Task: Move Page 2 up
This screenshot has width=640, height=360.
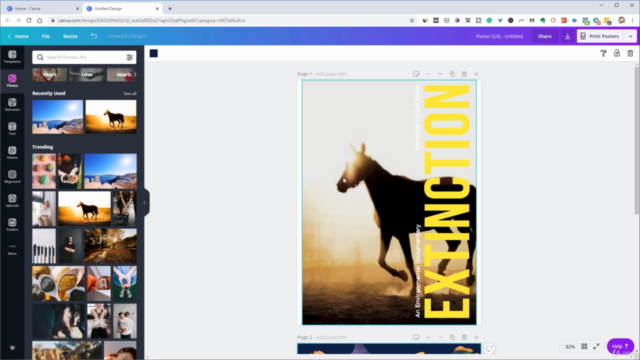Action: (428, 337)
